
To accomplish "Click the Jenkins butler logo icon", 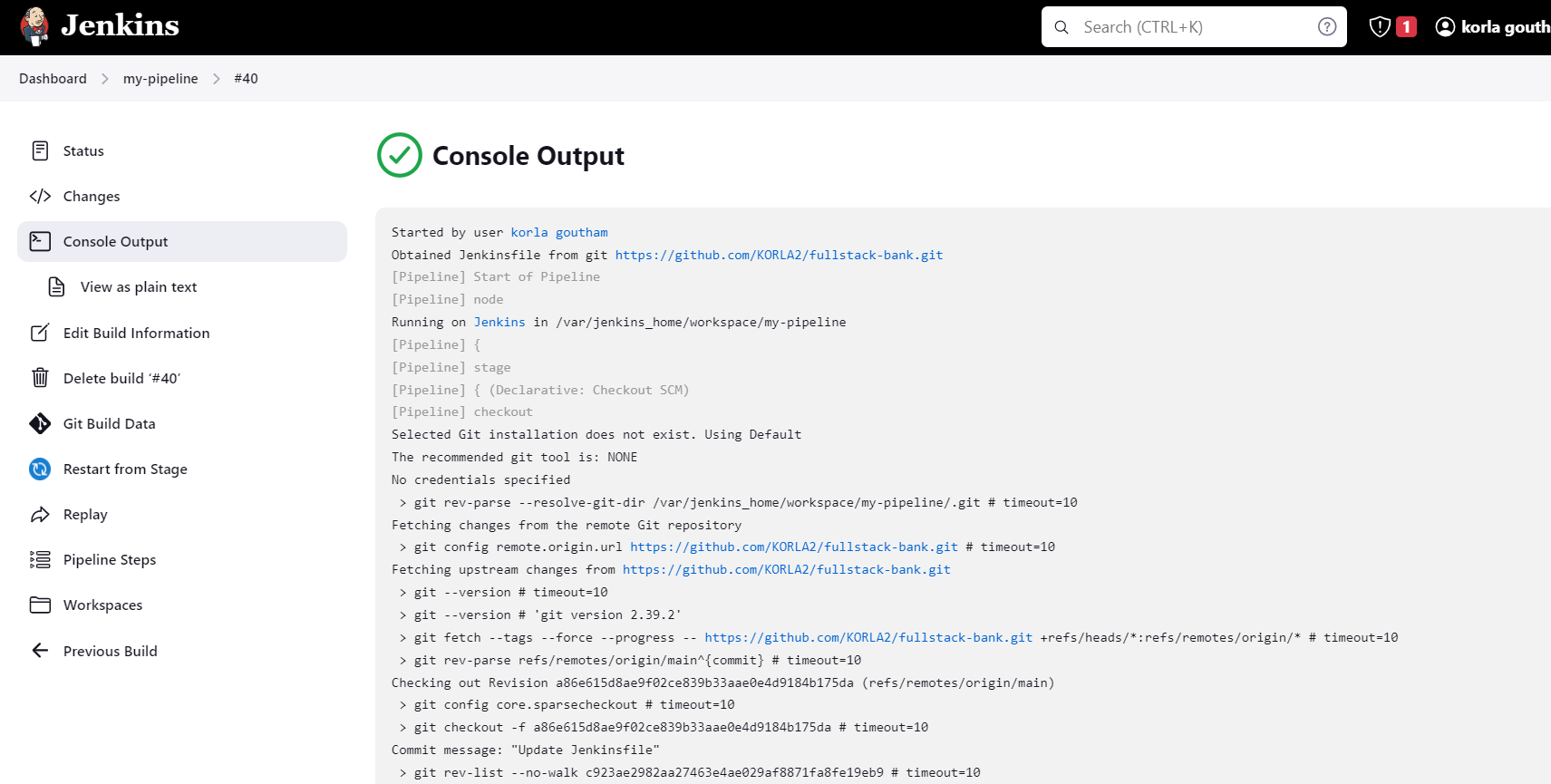I will tap(34, 26).
